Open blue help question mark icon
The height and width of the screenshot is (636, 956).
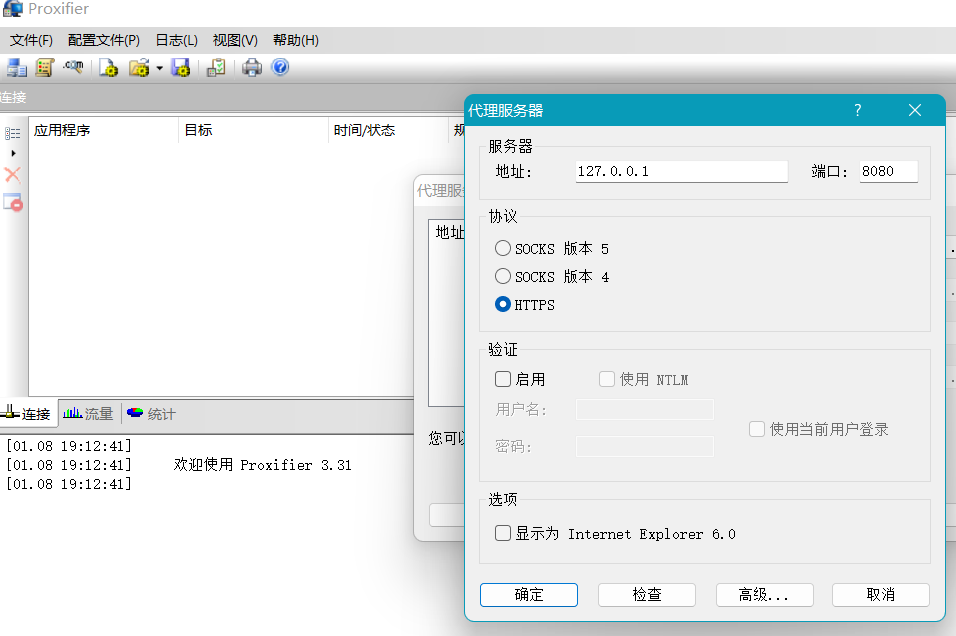[x=280, y=67]
